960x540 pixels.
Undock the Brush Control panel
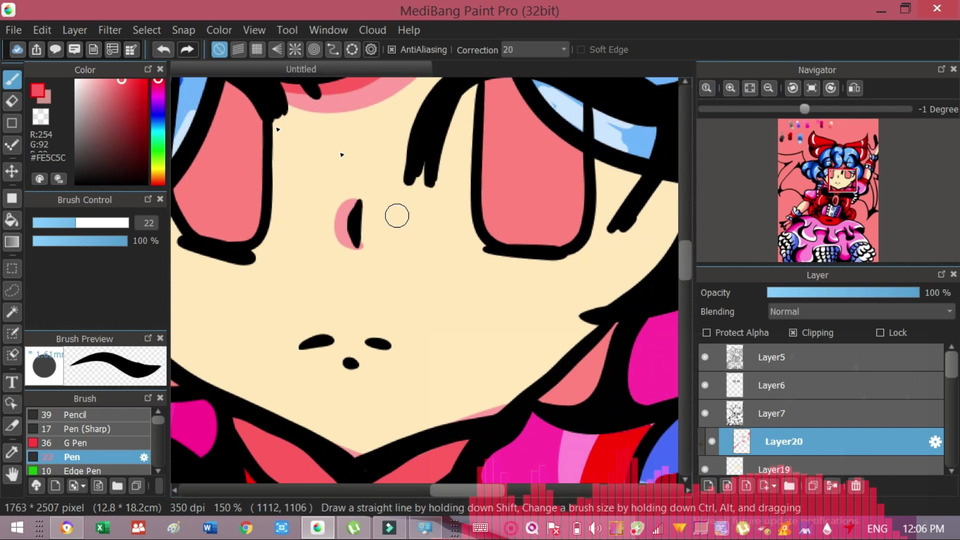tap(148, 199)
